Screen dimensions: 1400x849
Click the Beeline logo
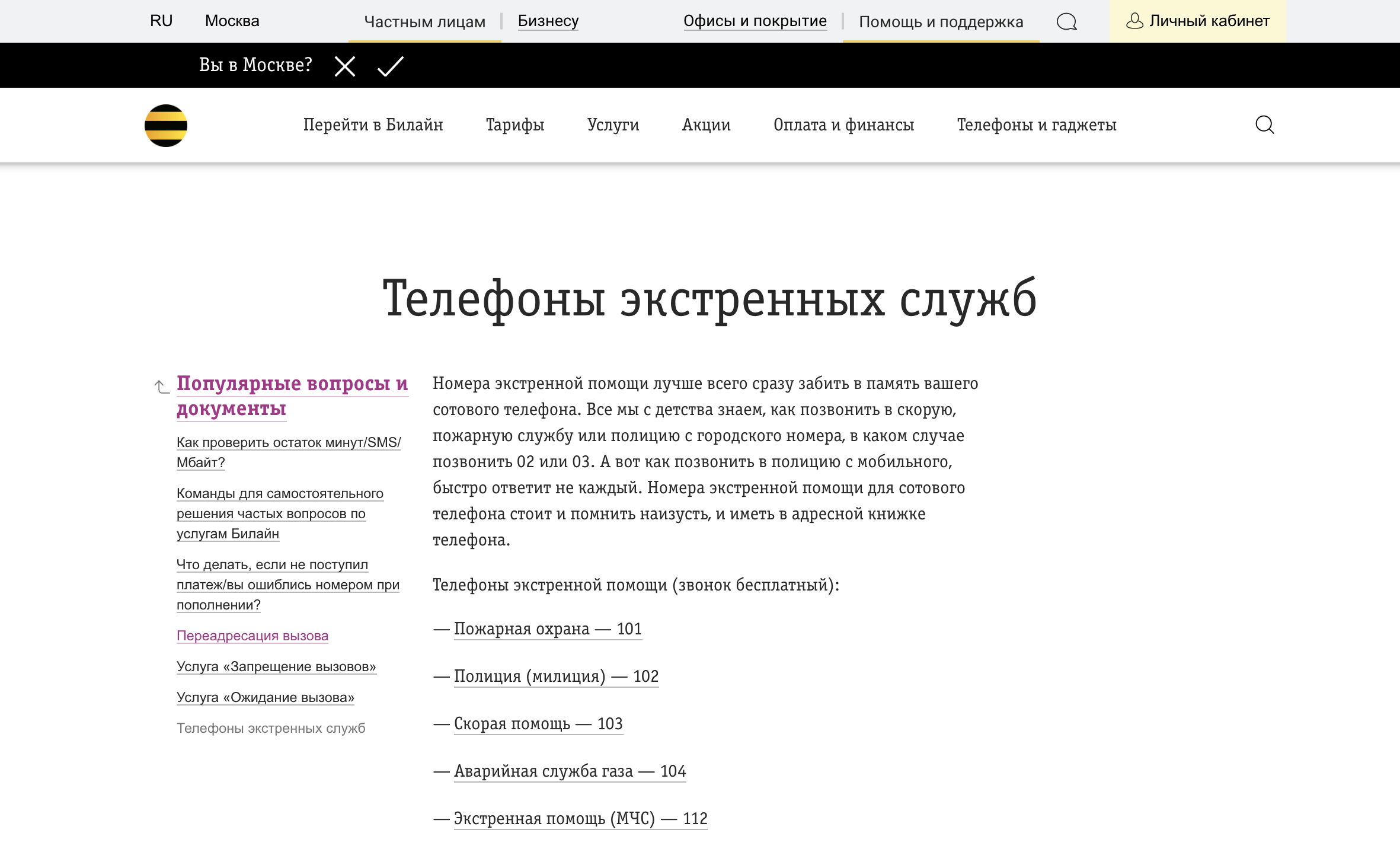[x=166, y=125]
